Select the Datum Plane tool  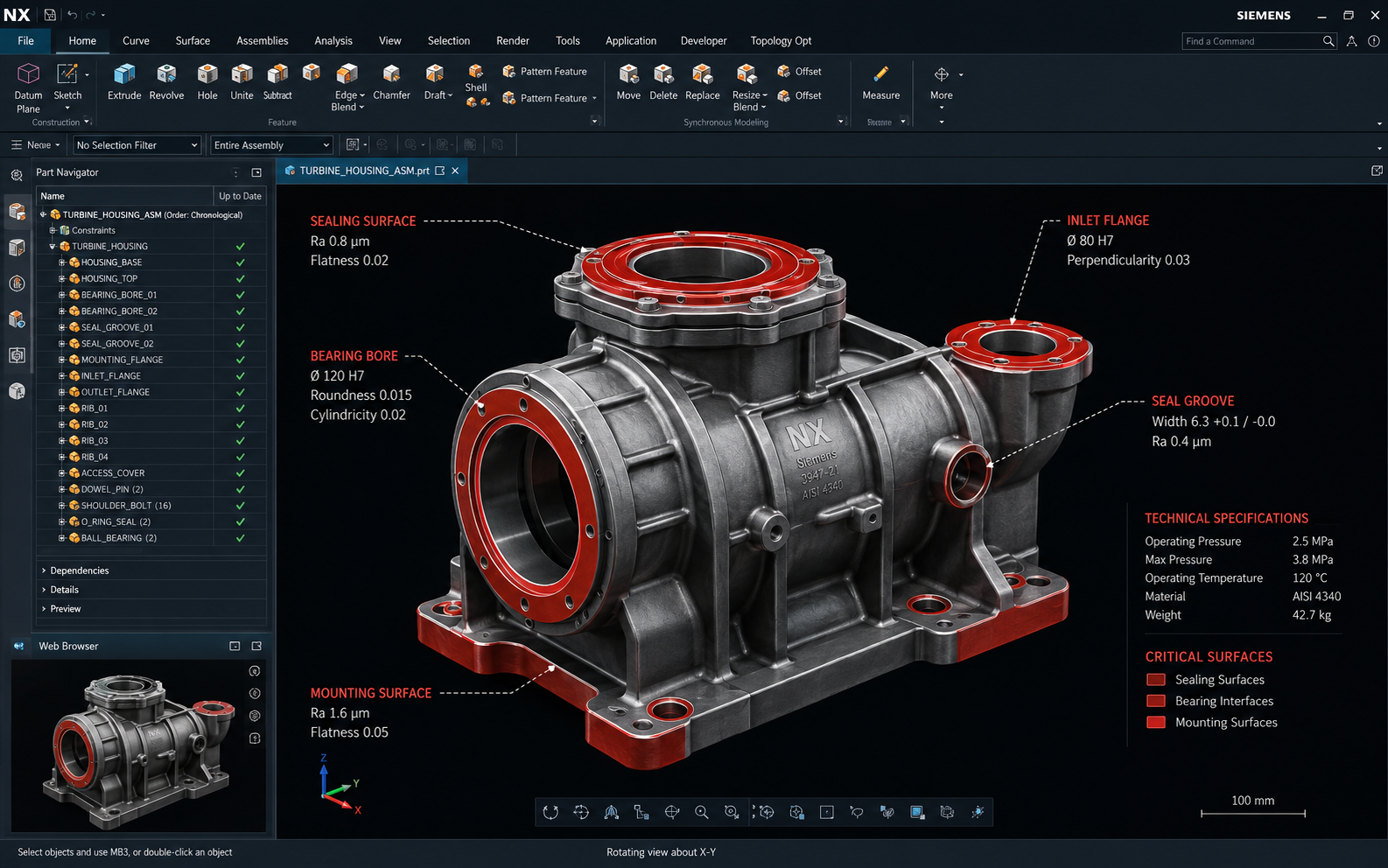pos(28,88)
